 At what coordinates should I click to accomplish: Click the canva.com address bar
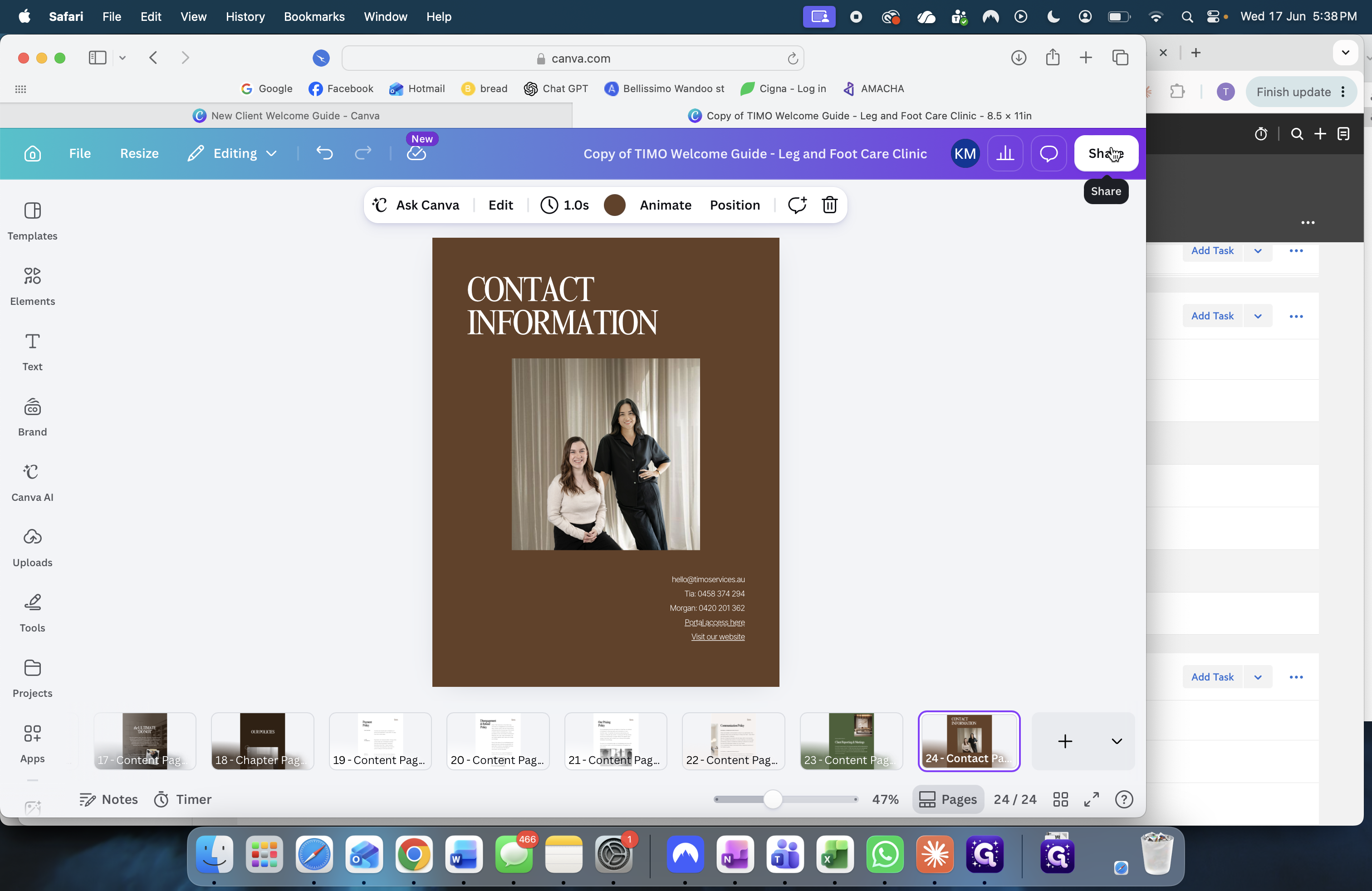point(573,58)
